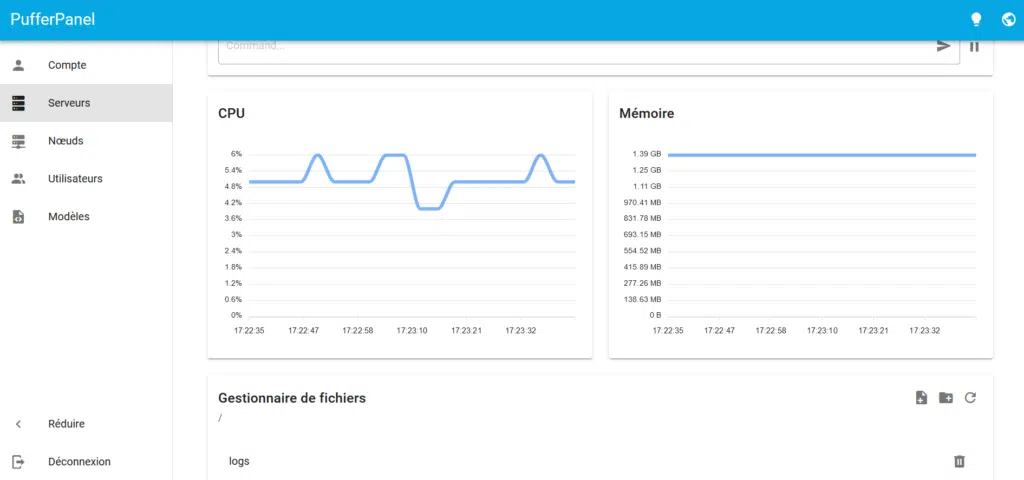The width and height of the screenshot is (1024, 480).
Task: Click the Mémoire chart heading
Action: [647, 114]
